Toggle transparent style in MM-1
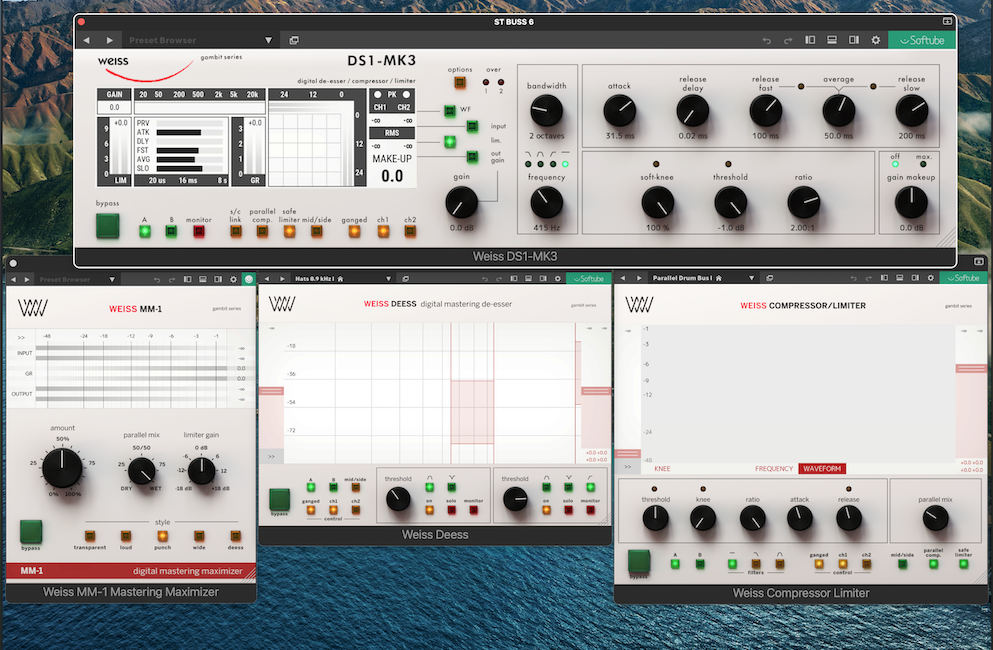Viewport: 993px width, 650px height. coord(90,536)
